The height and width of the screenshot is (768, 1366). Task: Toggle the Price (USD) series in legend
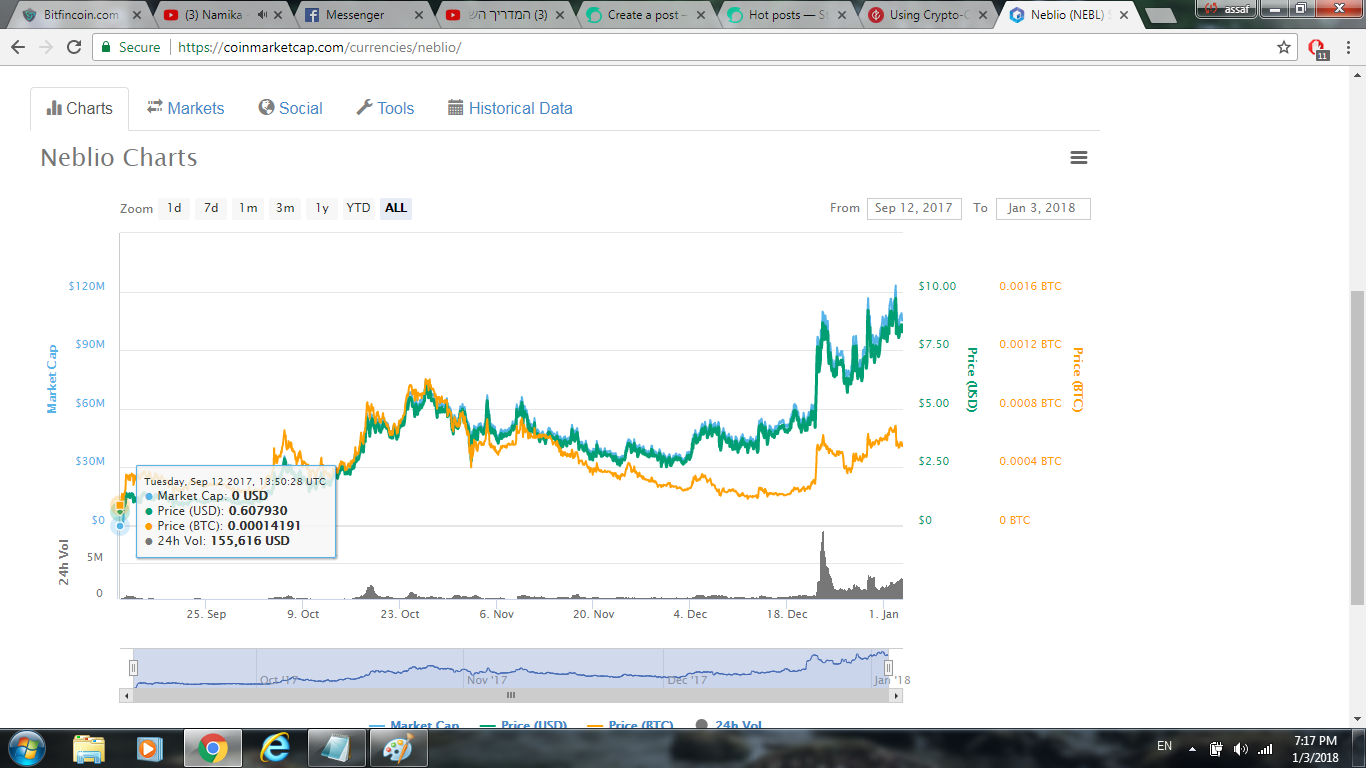click(x=523, y=726)
